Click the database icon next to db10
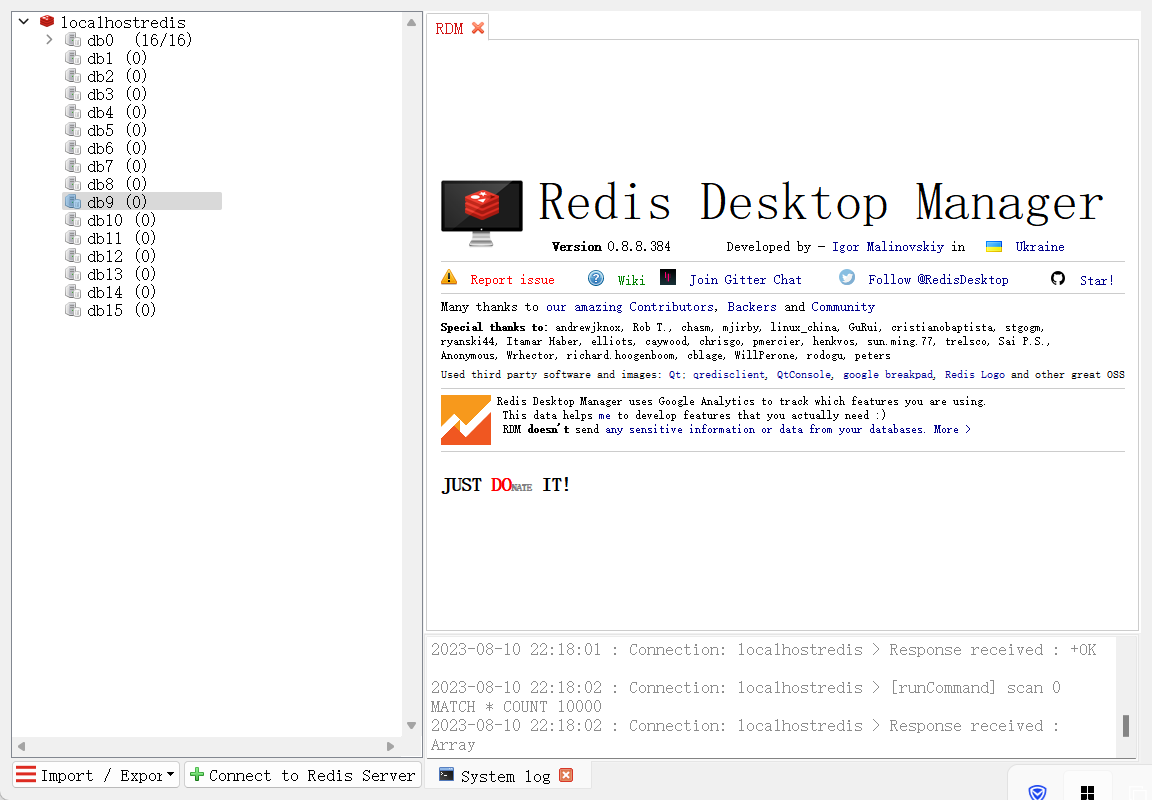This screenshot has width=1152, height=800. [73, 220]
